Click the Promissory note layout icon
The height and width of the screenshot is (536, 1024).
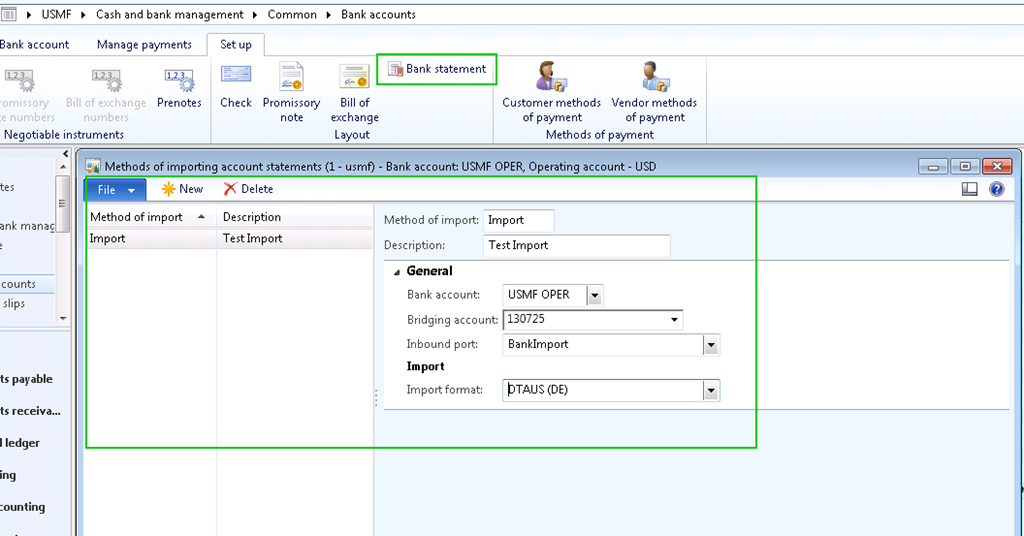291,79
